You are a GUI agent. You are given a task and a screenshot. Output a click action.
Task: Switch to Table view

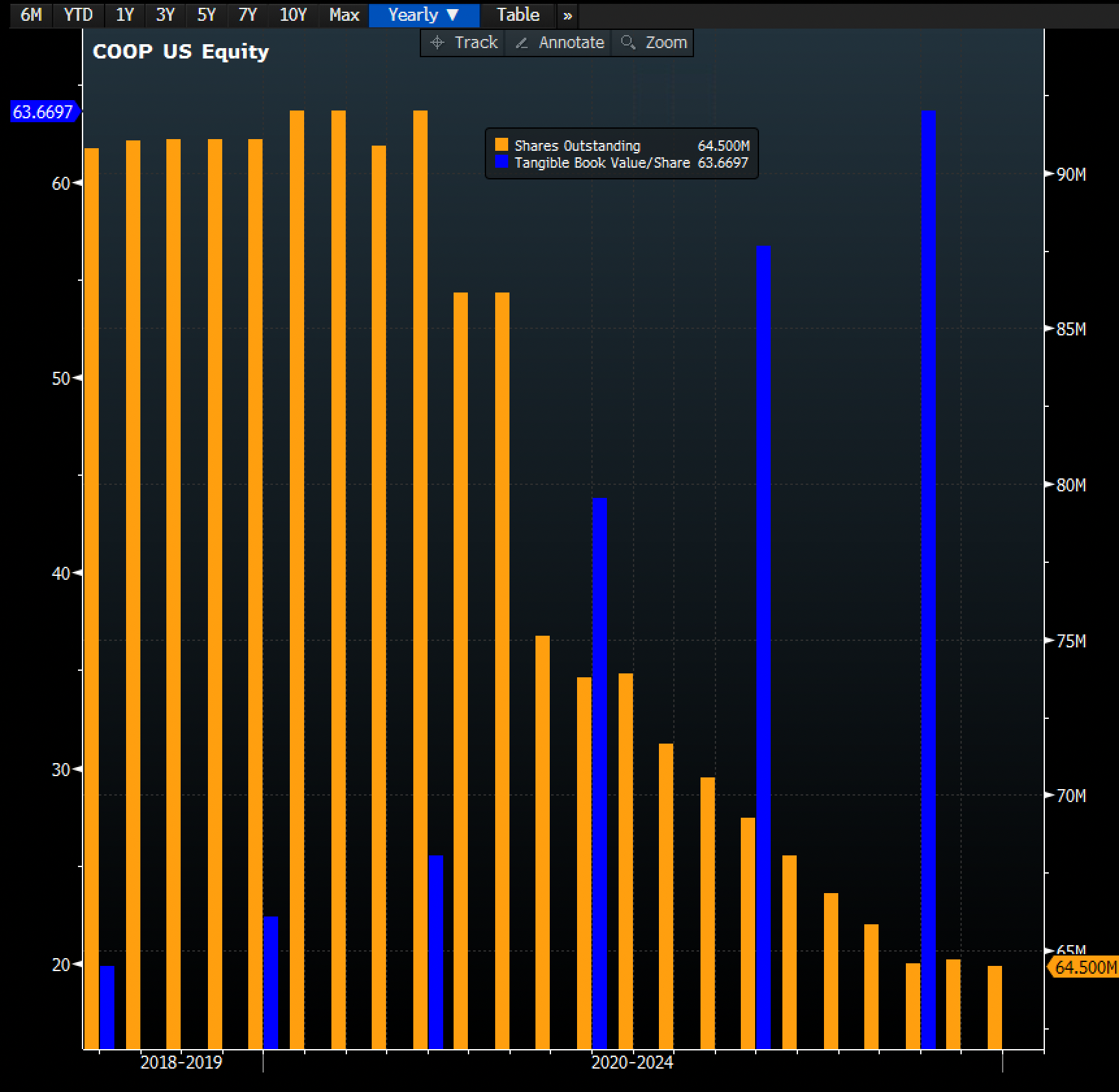point(518,14)
